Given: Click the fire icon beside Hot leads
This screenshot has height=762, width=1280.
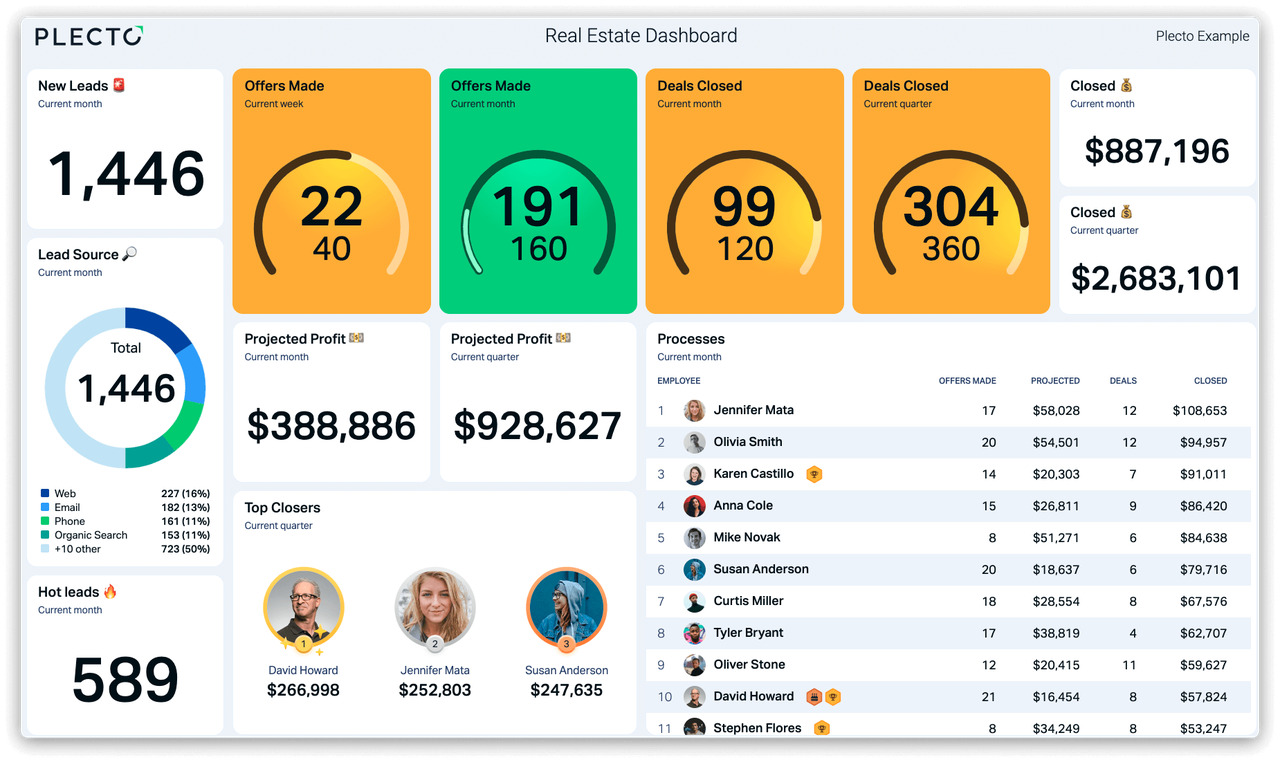Looking at the screenshot, I should 110,592.
